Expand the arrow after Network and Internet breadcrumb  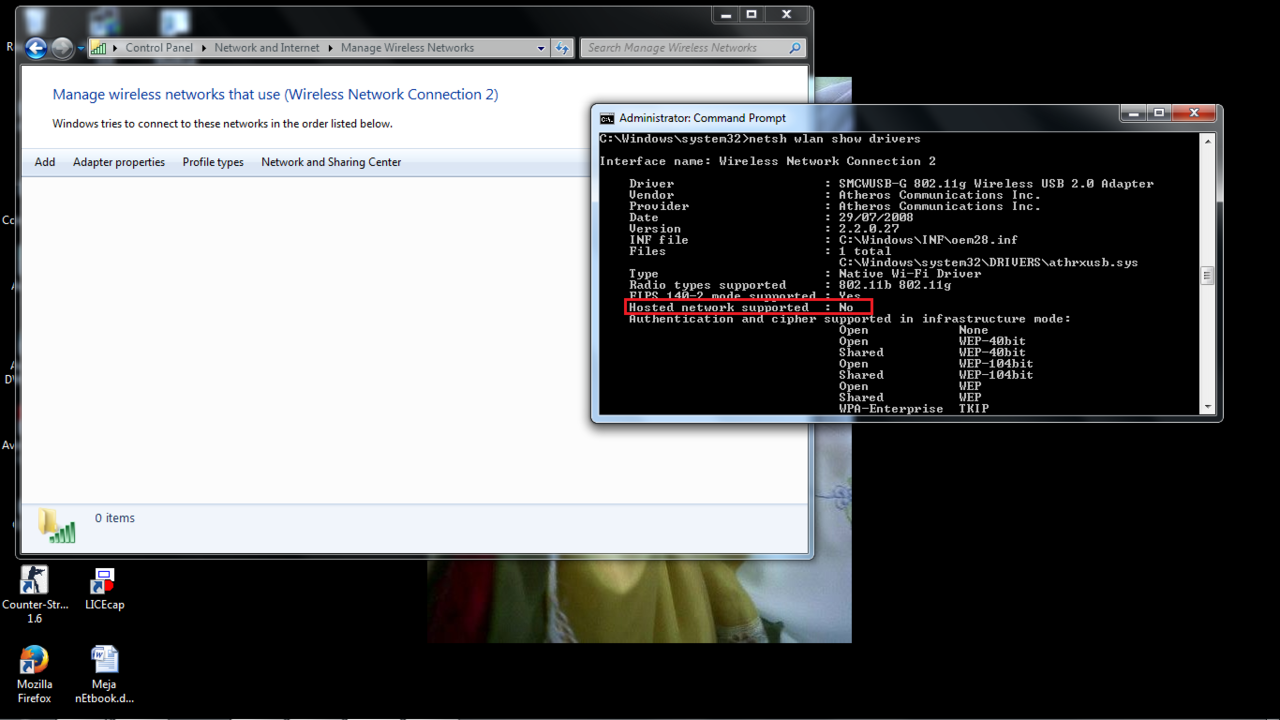point(330,48)
